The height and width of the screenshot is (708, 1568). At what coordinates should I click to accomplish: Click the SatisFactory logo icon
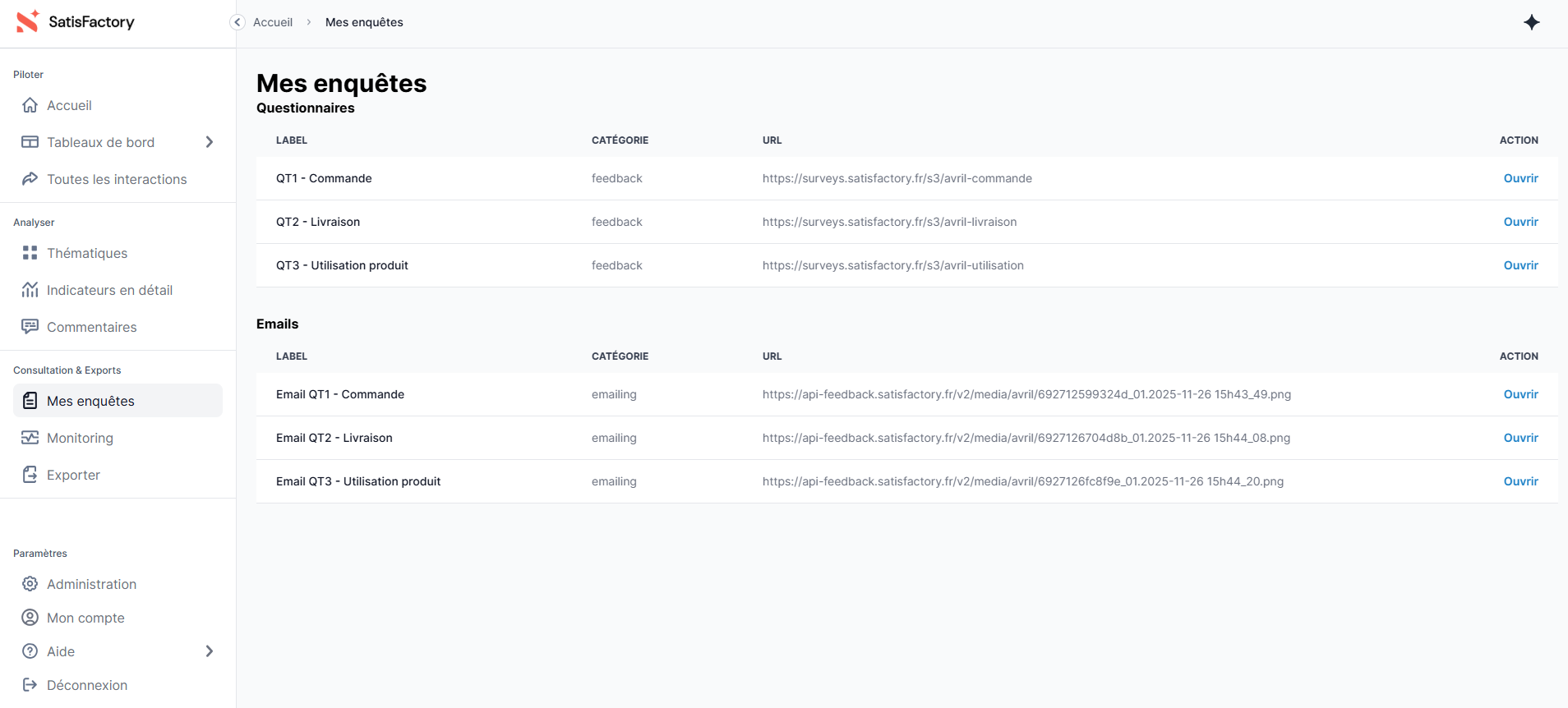(x=28, y=21)
